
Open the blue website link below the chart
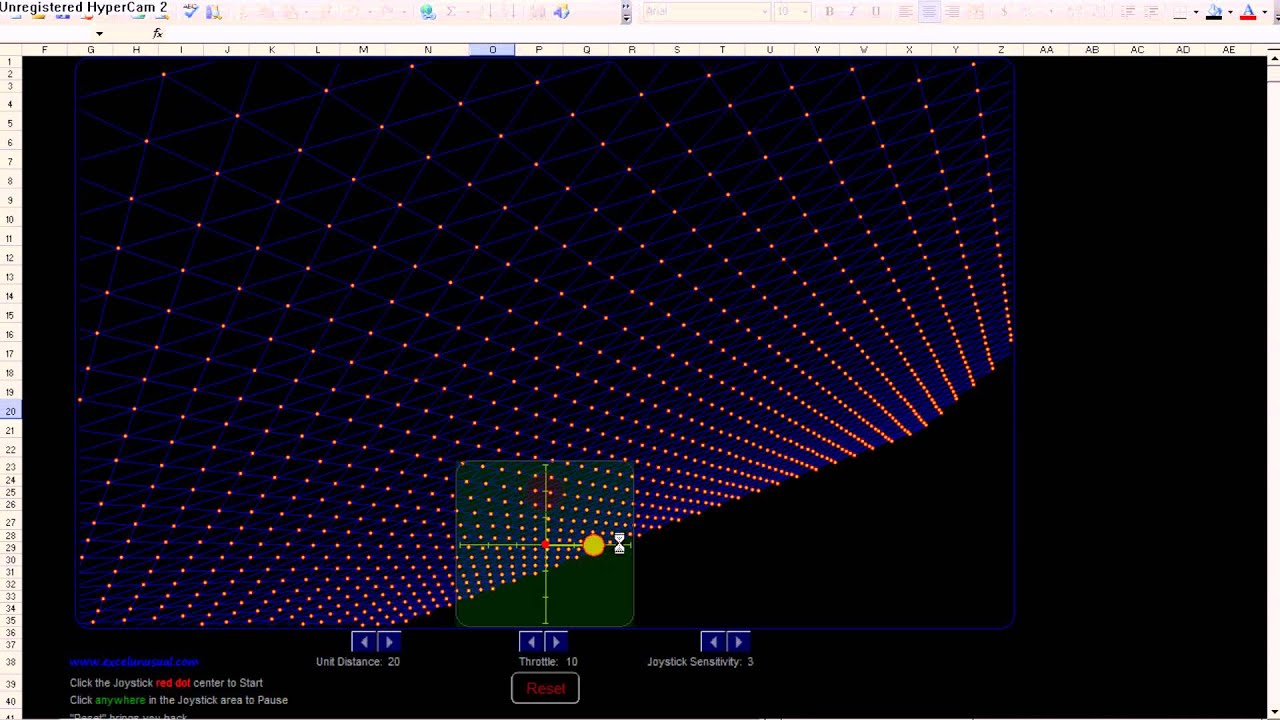[x=134, y=662]
